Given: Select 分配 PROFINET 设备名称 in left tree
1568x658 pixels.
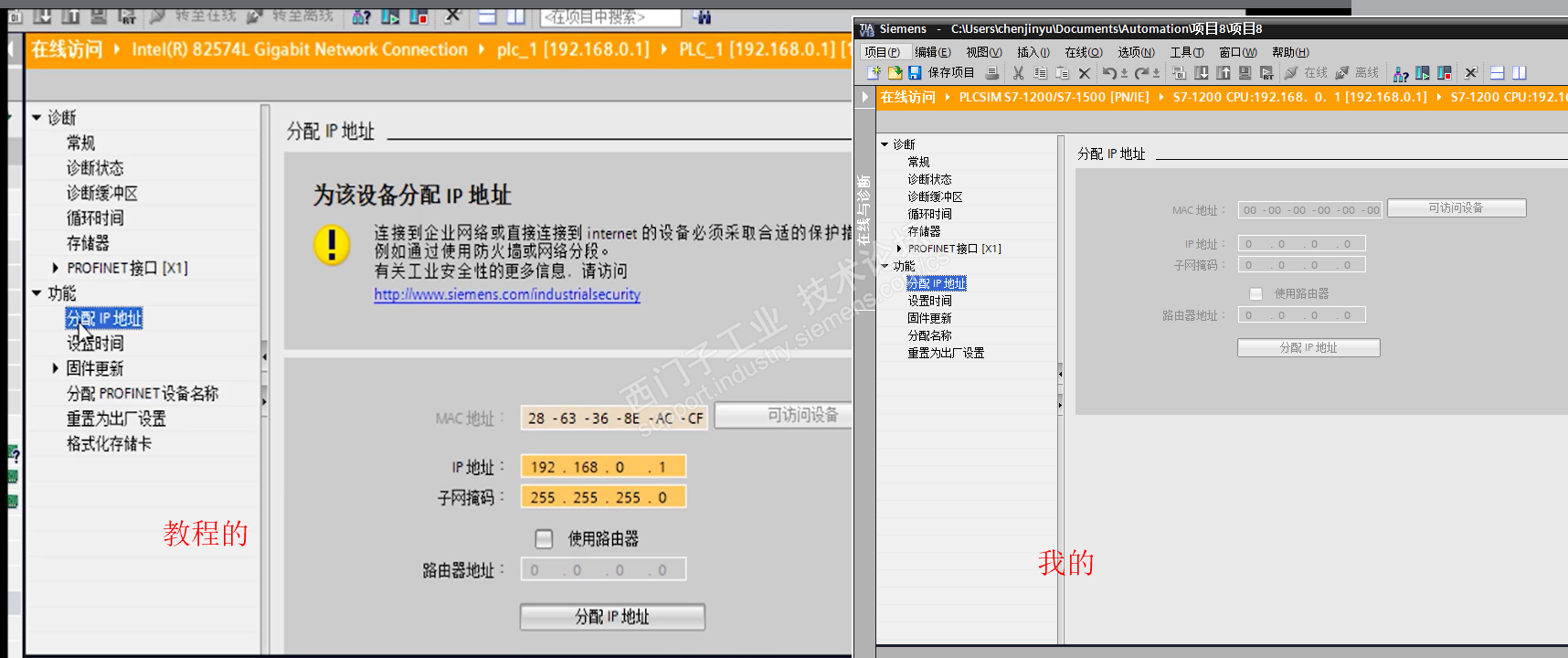Looking at the screenshot, I should click(143, 394).
